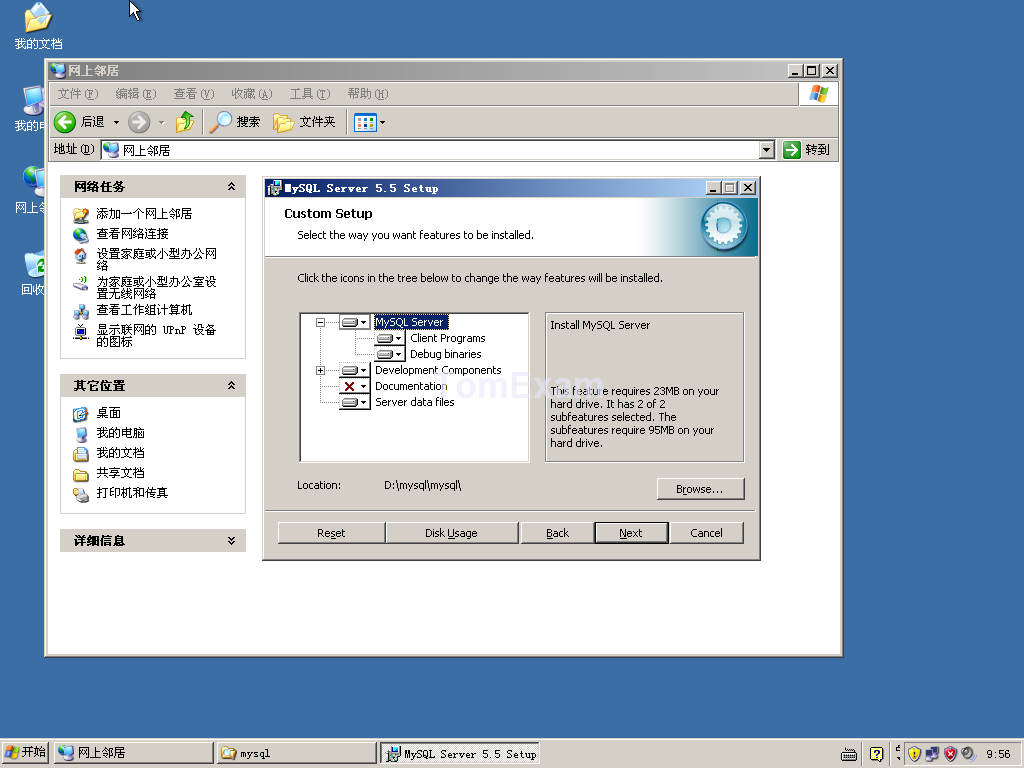Click the 我的文档 desktop icon

pos(38,27)
